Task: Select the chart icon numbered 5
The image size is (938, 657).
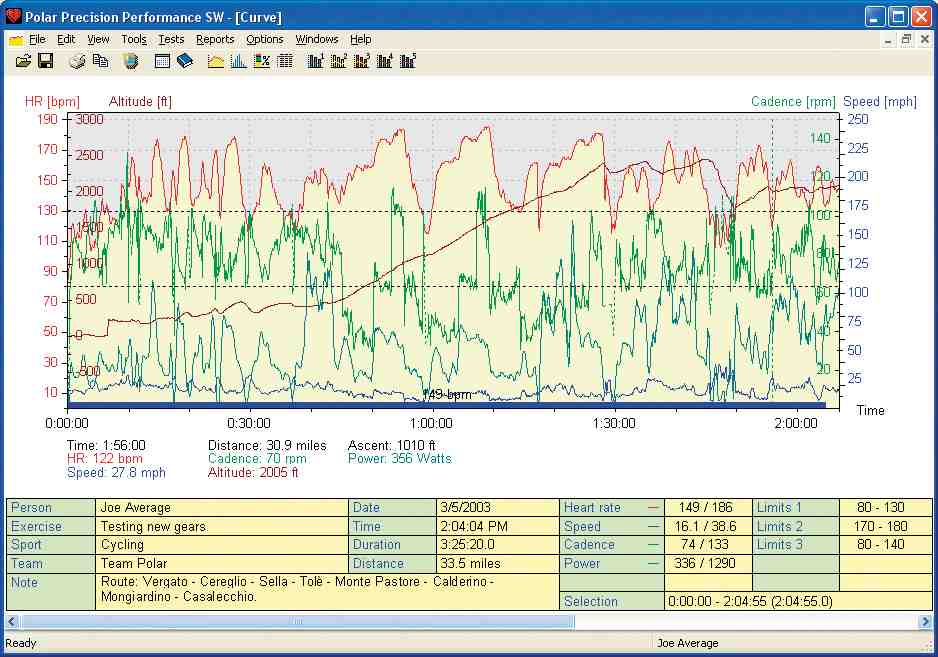Action: tap(408, 61)
